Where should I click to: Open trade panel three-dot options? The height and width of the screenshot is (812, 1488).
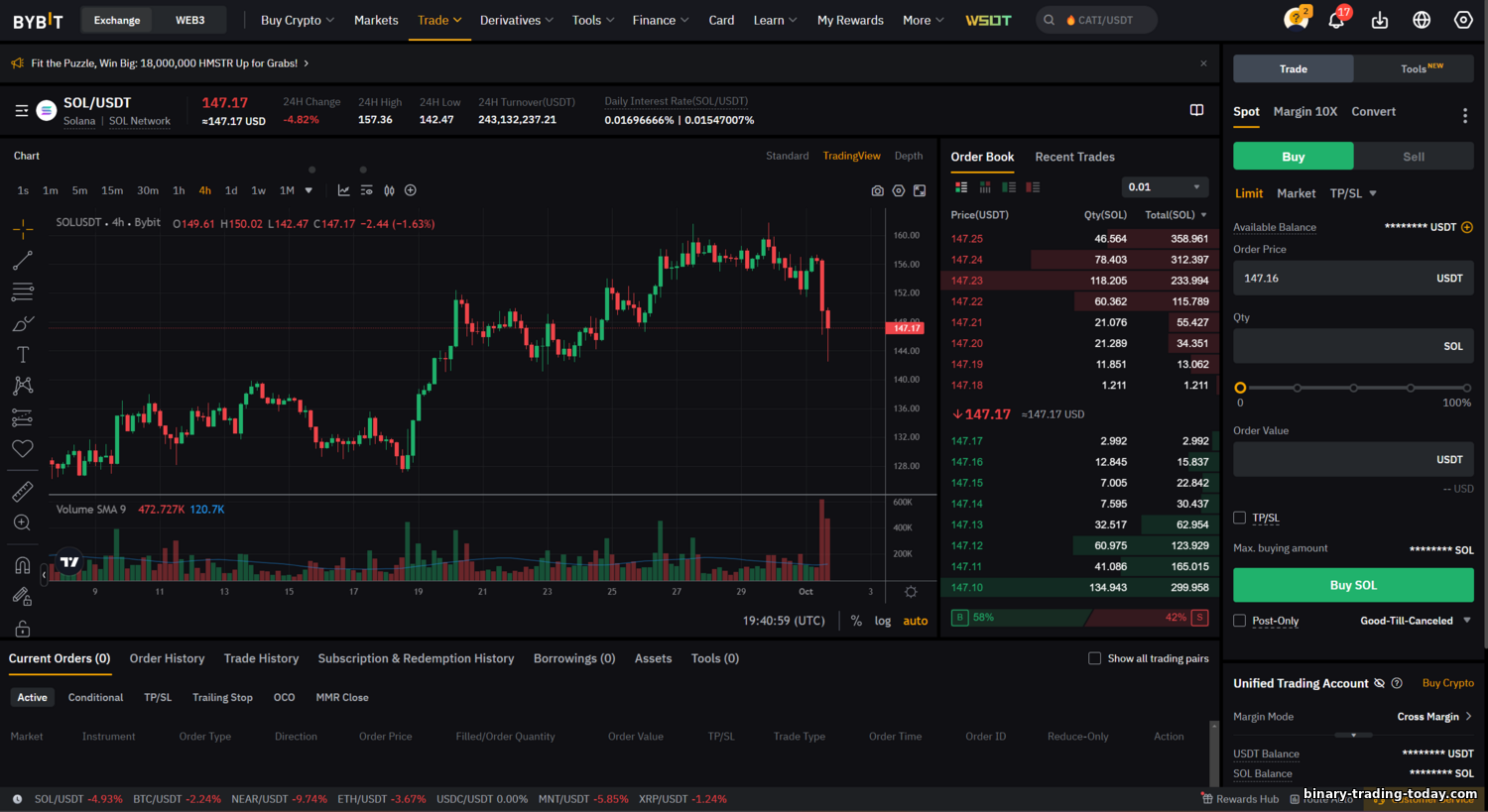coord(1464,115)
